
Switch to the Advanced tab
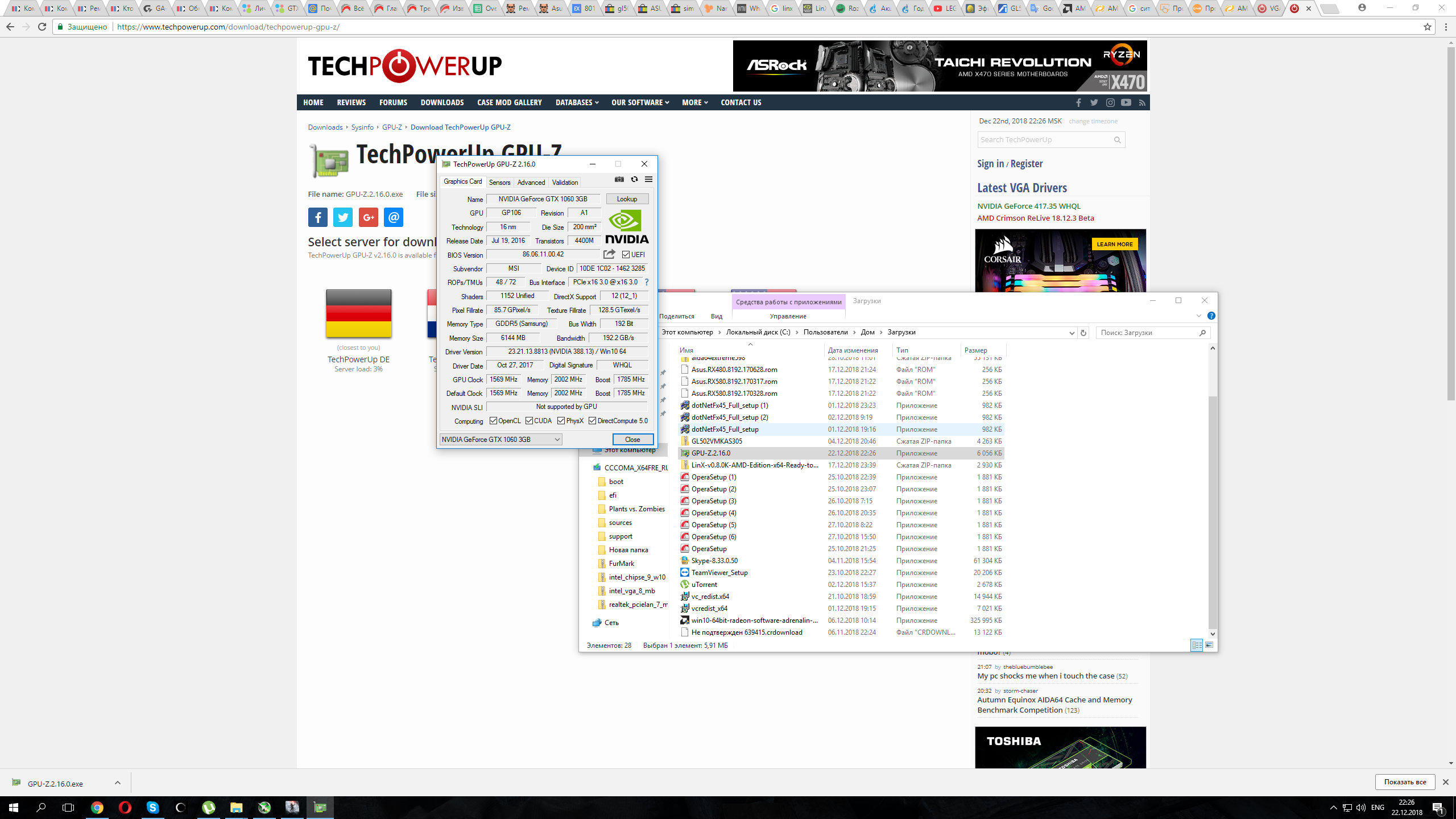point(531,183)
